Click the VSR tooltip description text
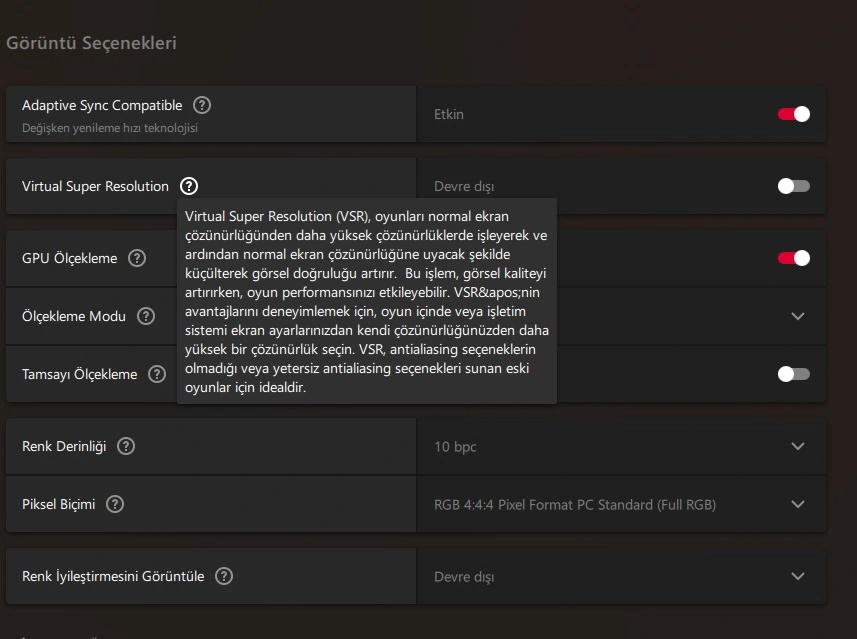Image resolution: width=857 pixels, height=639 pixels. coord(367,302)
